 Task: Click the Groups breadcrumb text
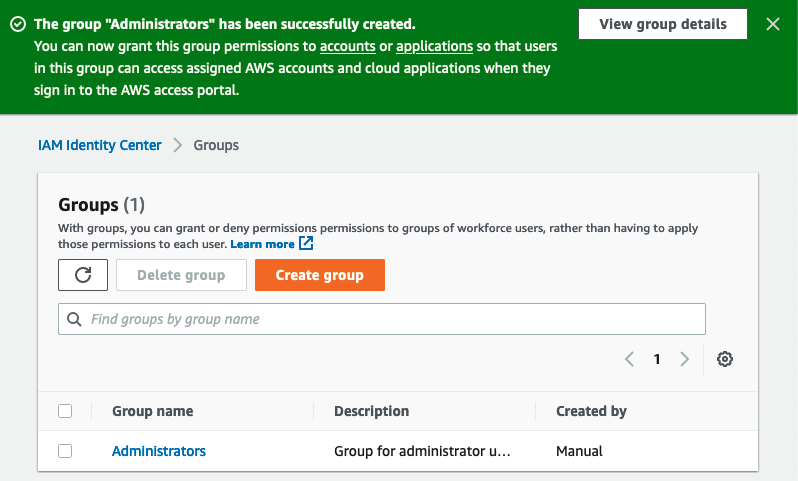coord(216,145)
